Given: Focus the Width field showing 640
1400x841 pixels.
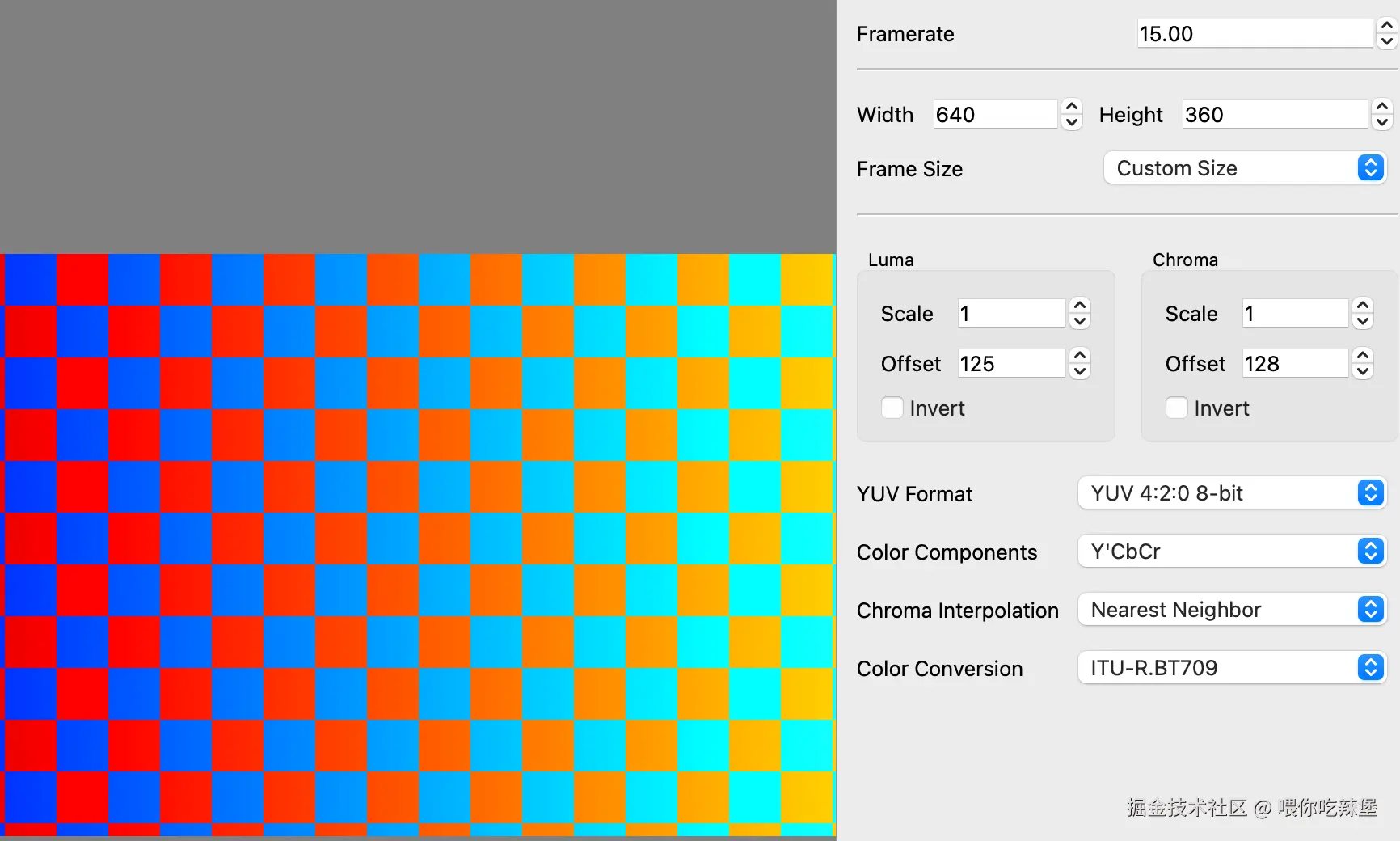Looking at the screenshot, I should 995,115.
